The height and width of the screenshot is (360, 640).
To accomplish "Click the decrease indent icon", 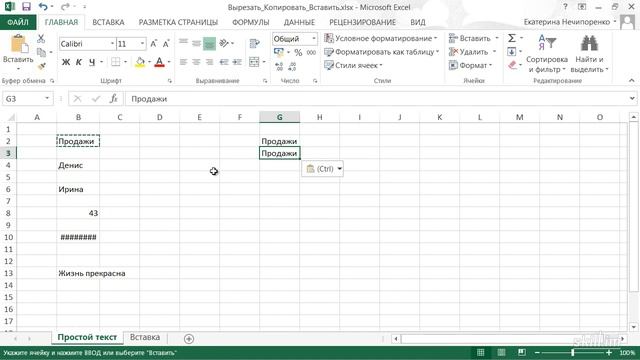I will click(224, 62).
